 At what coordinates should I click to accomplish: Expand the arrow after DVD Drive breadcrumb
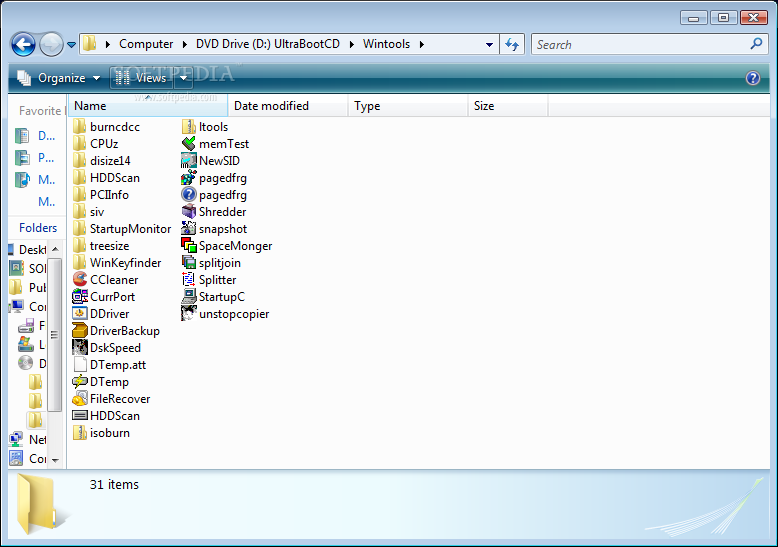352,44
